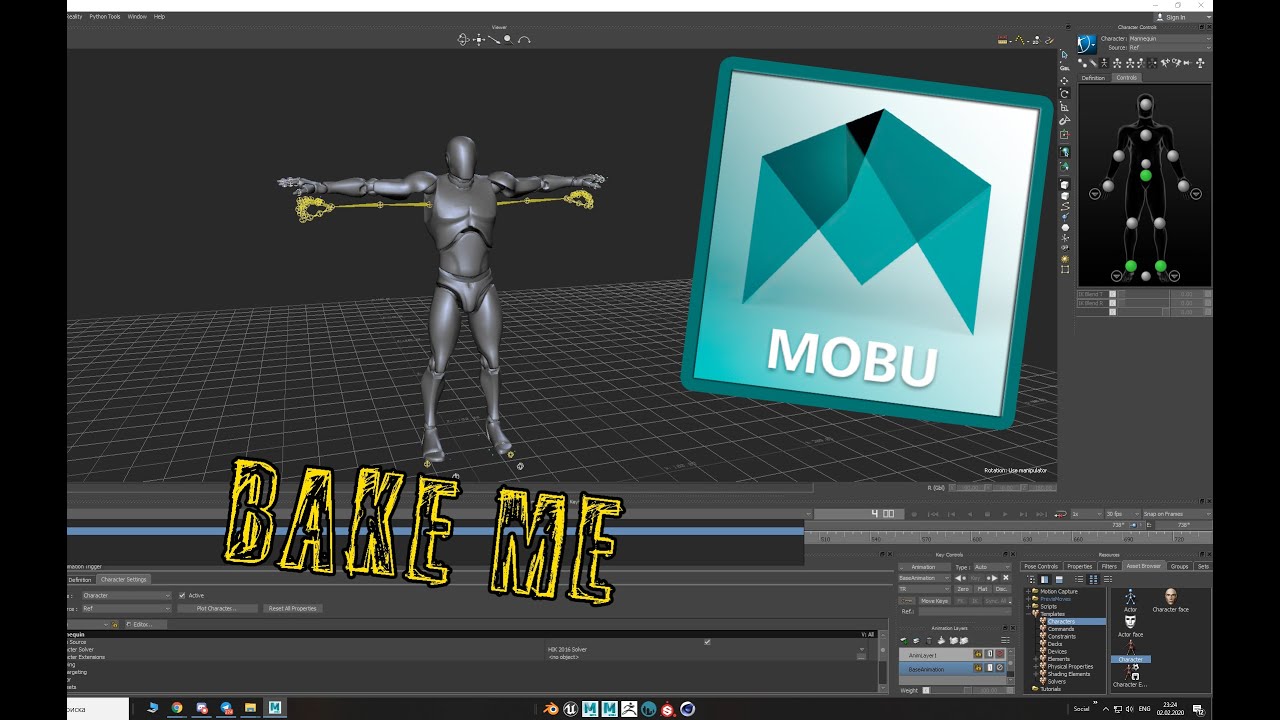Select the chest effector sphere on figure
The image size is (1280, 720).
coord(1146,135)
